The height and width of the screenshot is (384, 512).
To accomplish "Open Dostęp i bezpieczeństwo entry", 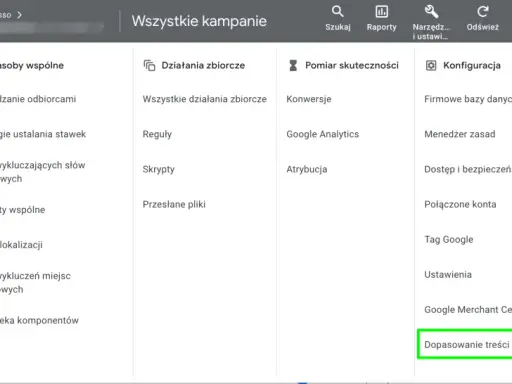I will [x=468, y=169].
